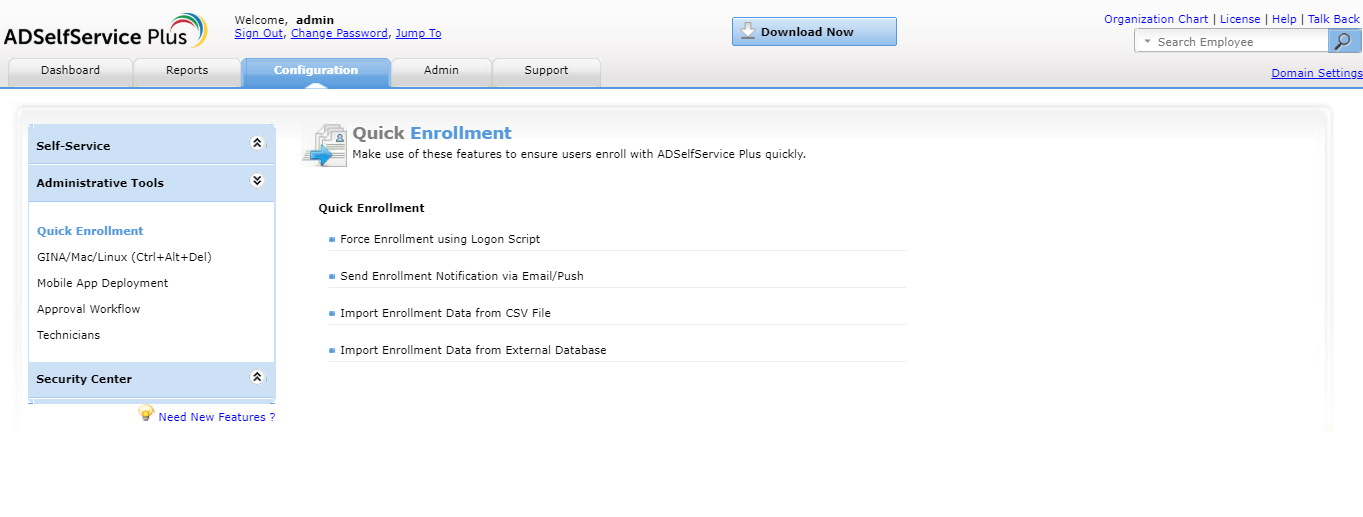Collapse the Administrative Tools section chevron

tap(257, 181)
